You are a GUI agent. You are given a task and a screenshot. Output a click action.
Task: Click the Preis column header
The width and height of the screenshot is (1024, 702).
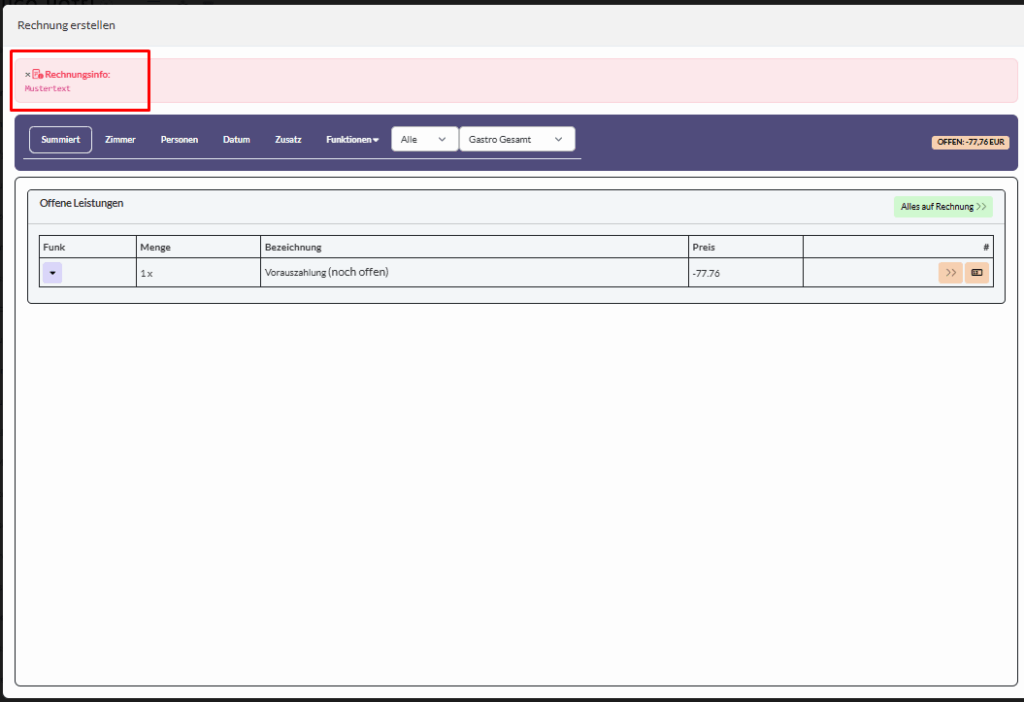[x=703, y=247]
